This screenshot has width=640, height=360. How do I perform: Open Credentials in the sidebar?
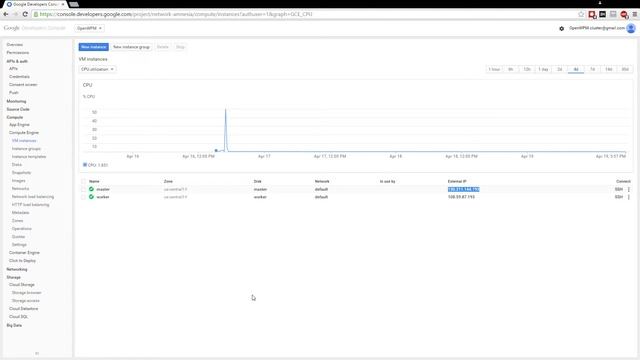point(19,77)
